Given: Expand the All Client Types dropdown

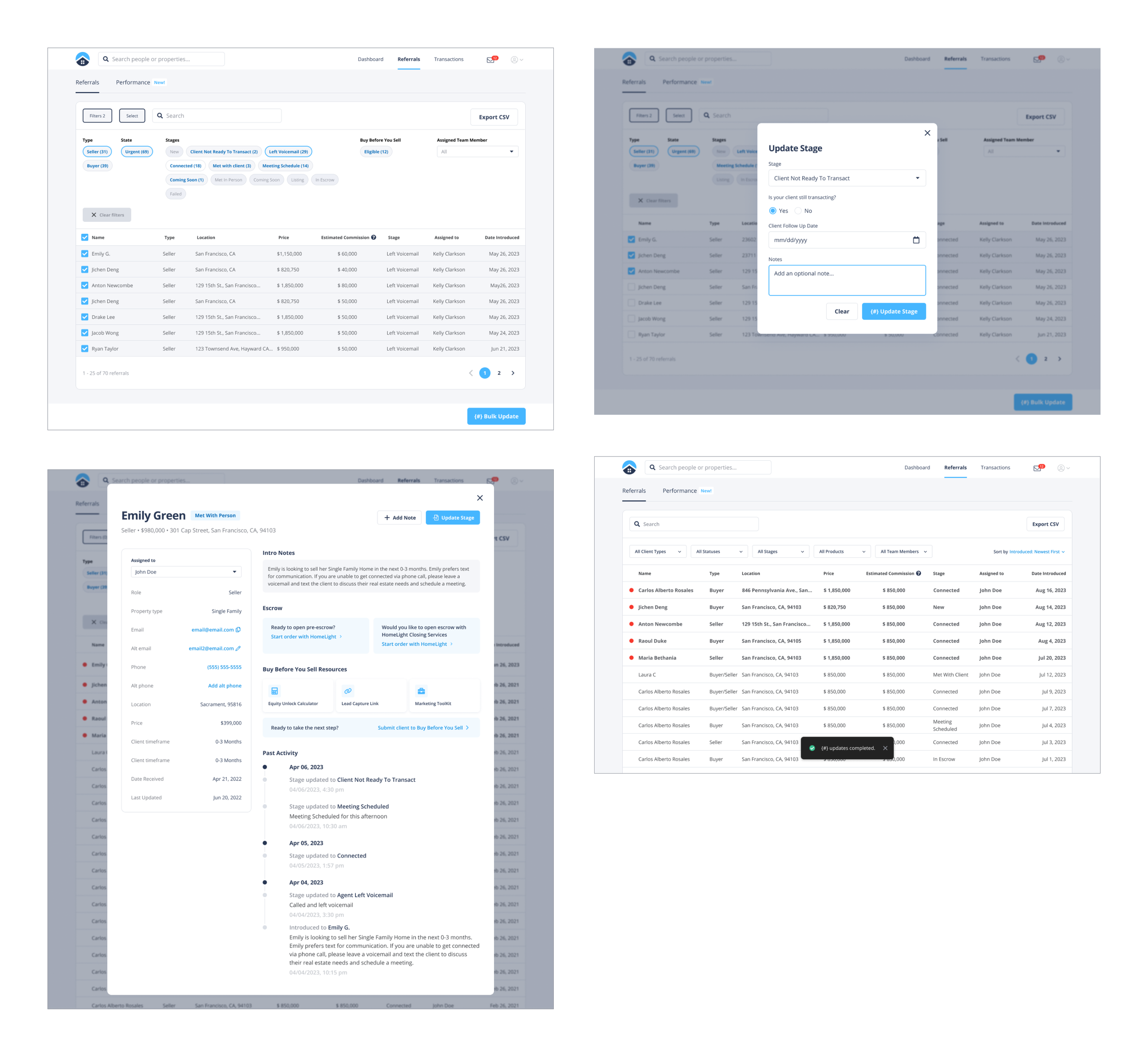Looking at the screenshot, I should [x=657, y=552].
